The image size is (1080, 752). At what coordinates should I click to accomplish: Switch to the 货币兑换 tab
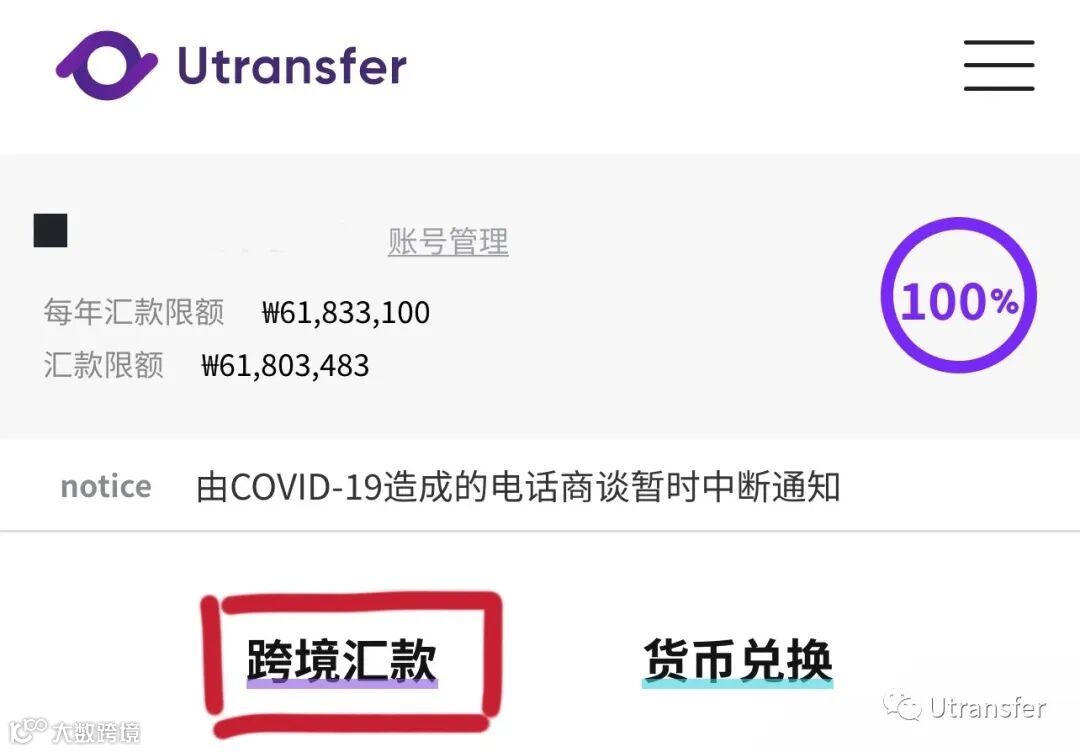click(x=738, y=660)
